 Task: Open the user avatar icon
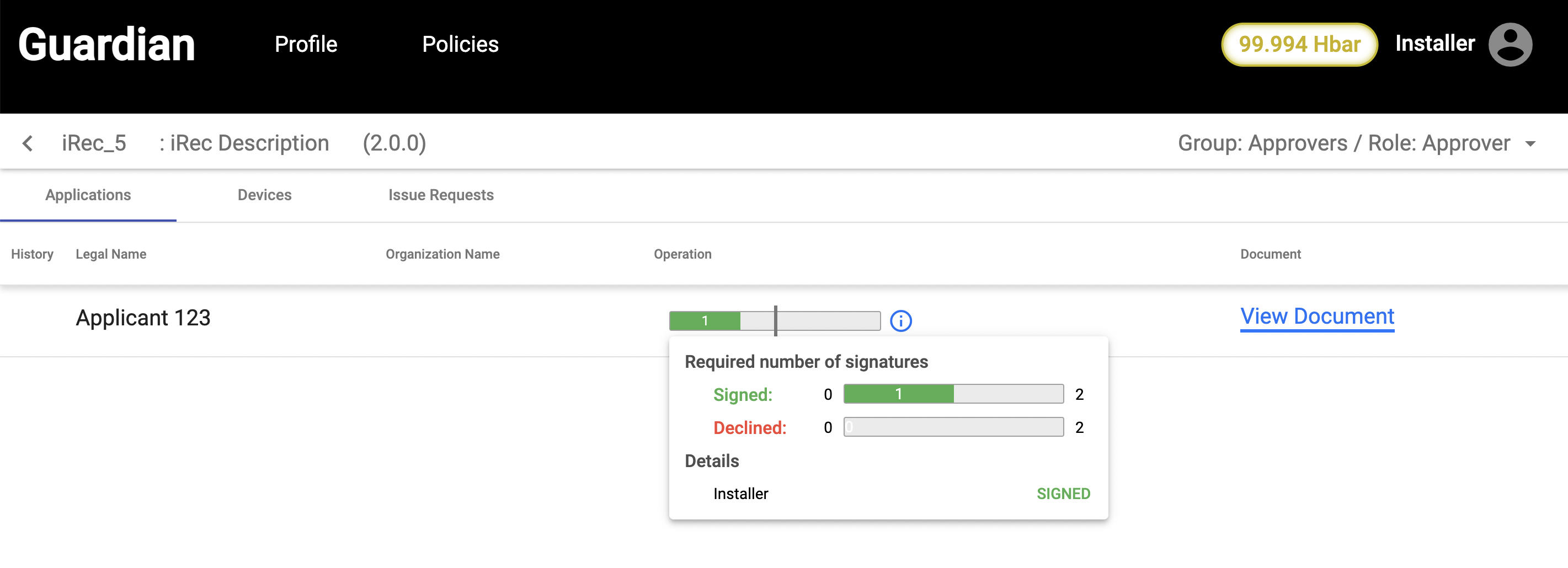[x=1510, y=45]
